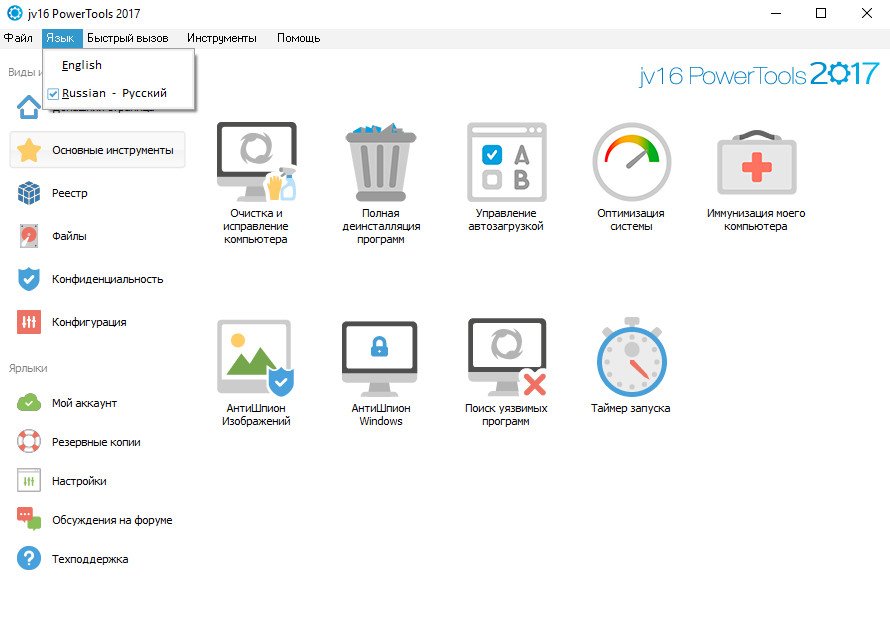Viewport: 890px width, 641px height.
Task: Click the star icon for Основные инструменты
Action: pyautogui.click(x=28, y=150)
